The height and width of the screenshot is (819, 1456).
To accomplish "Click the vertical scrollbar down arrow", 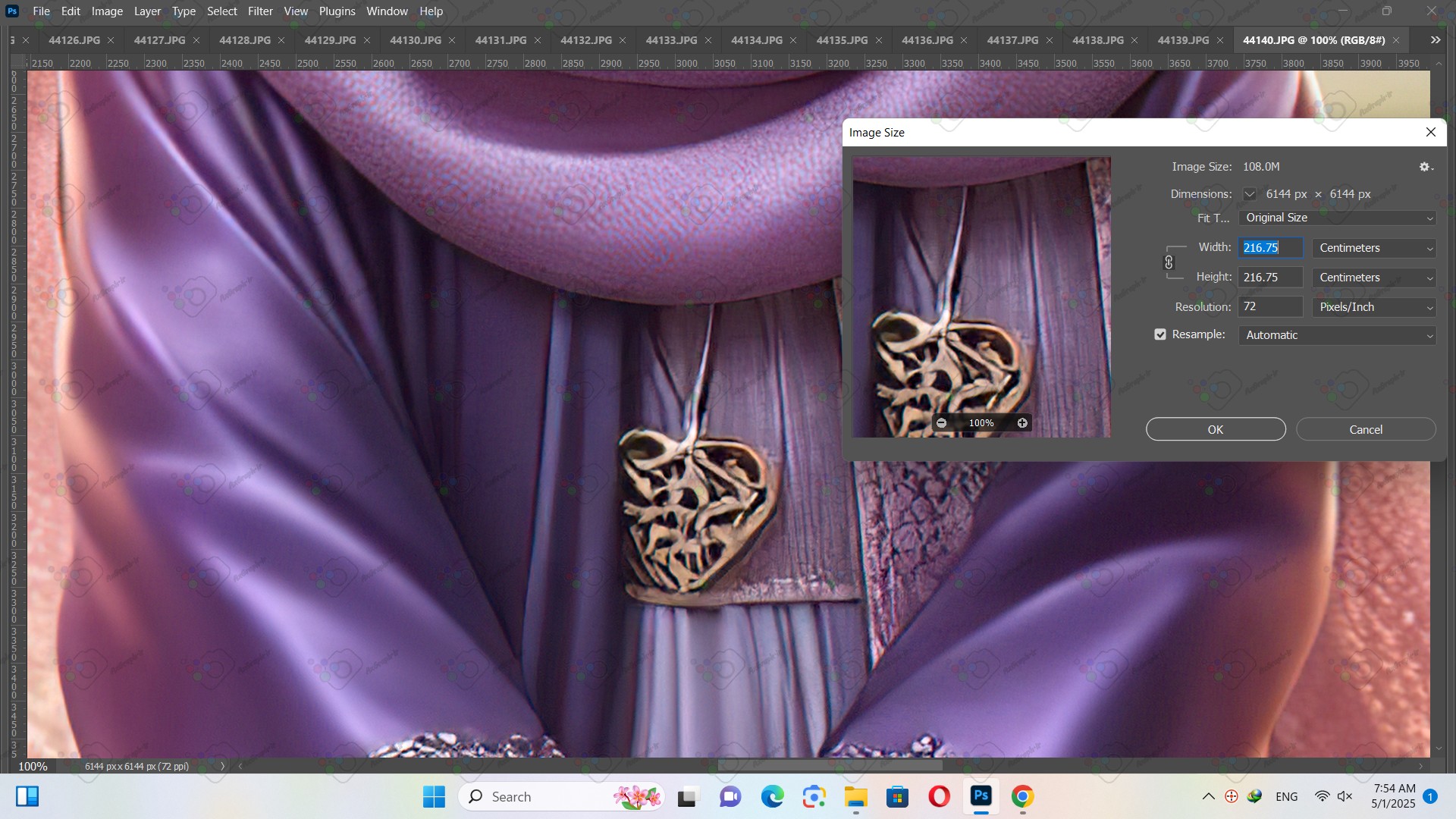I will click(1439, 748).
